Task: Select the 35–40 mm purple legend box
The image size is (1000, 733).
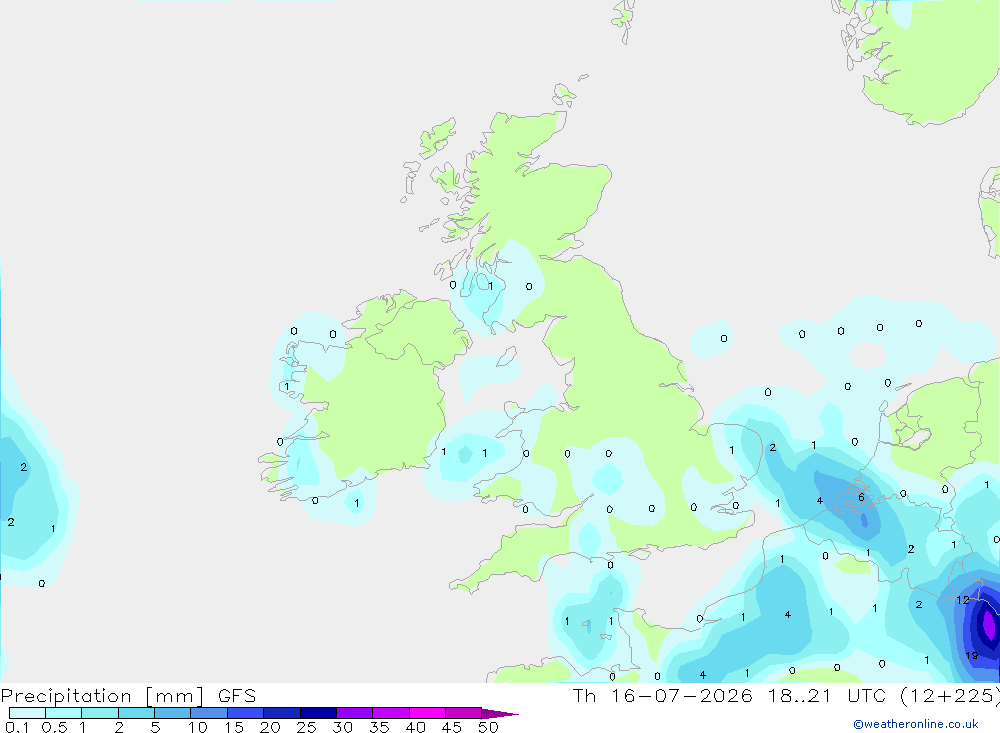Action: [391, 713]
